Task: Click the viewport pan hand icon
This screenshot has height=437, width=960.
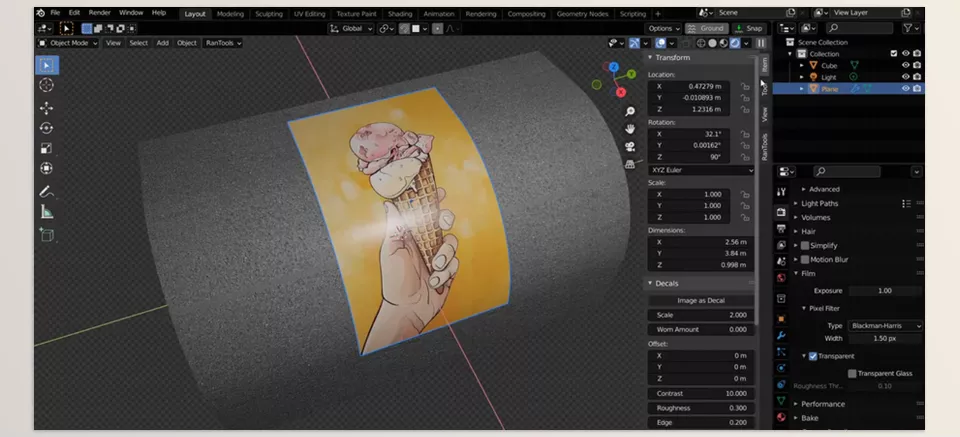Action: (629, 129)
